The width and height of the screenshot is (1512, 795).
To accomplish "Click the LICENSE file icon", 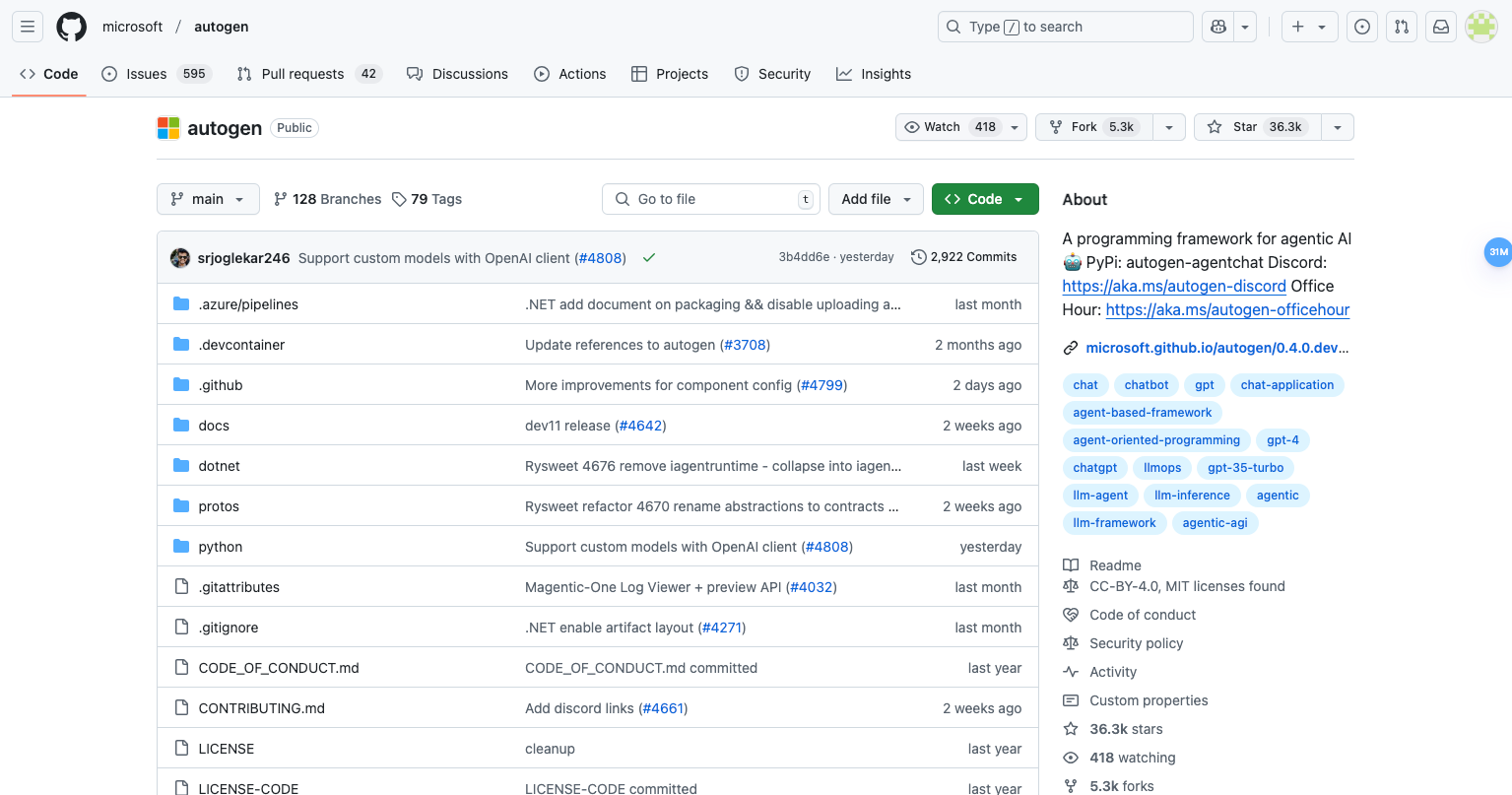I will (x=181, y=748).
